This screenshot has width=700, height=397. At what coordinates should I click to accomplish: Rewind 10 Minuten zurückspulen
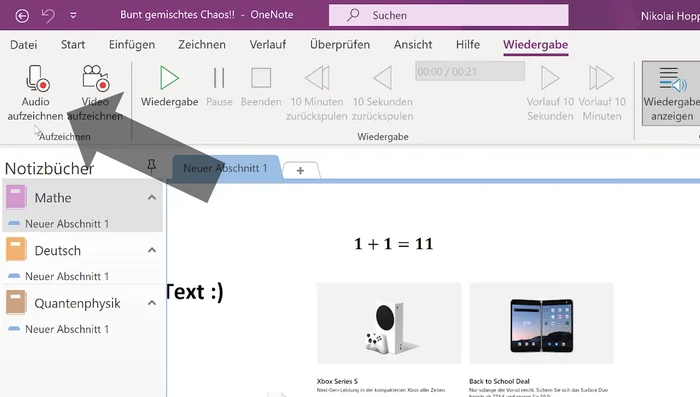click(317, 93)
